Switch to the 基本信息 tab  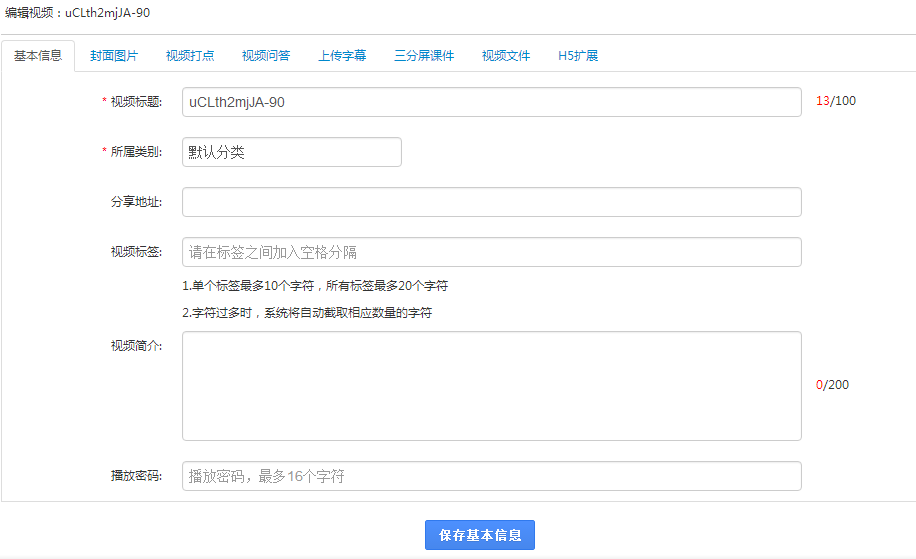38,56
